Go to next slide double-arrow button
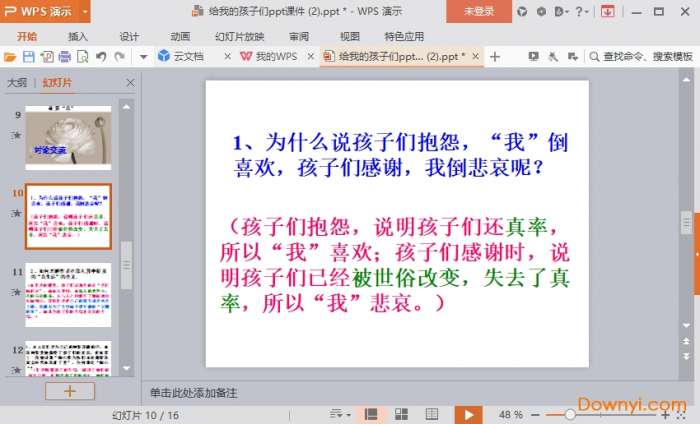The width and height of the screenshot is (700, 424). pos(686,356)
